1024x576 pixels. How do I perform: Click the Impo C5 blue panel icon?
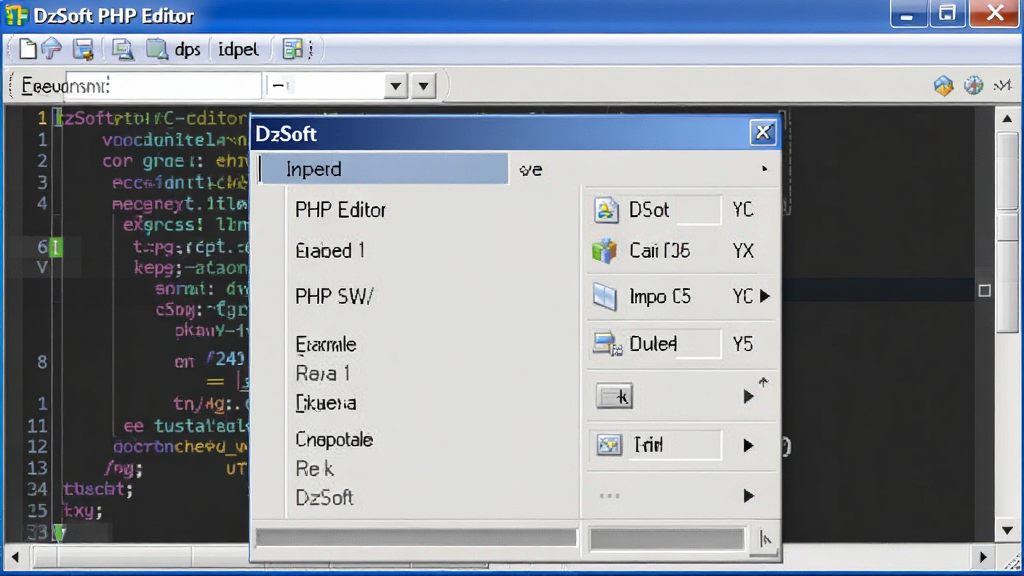coord(605,296)
